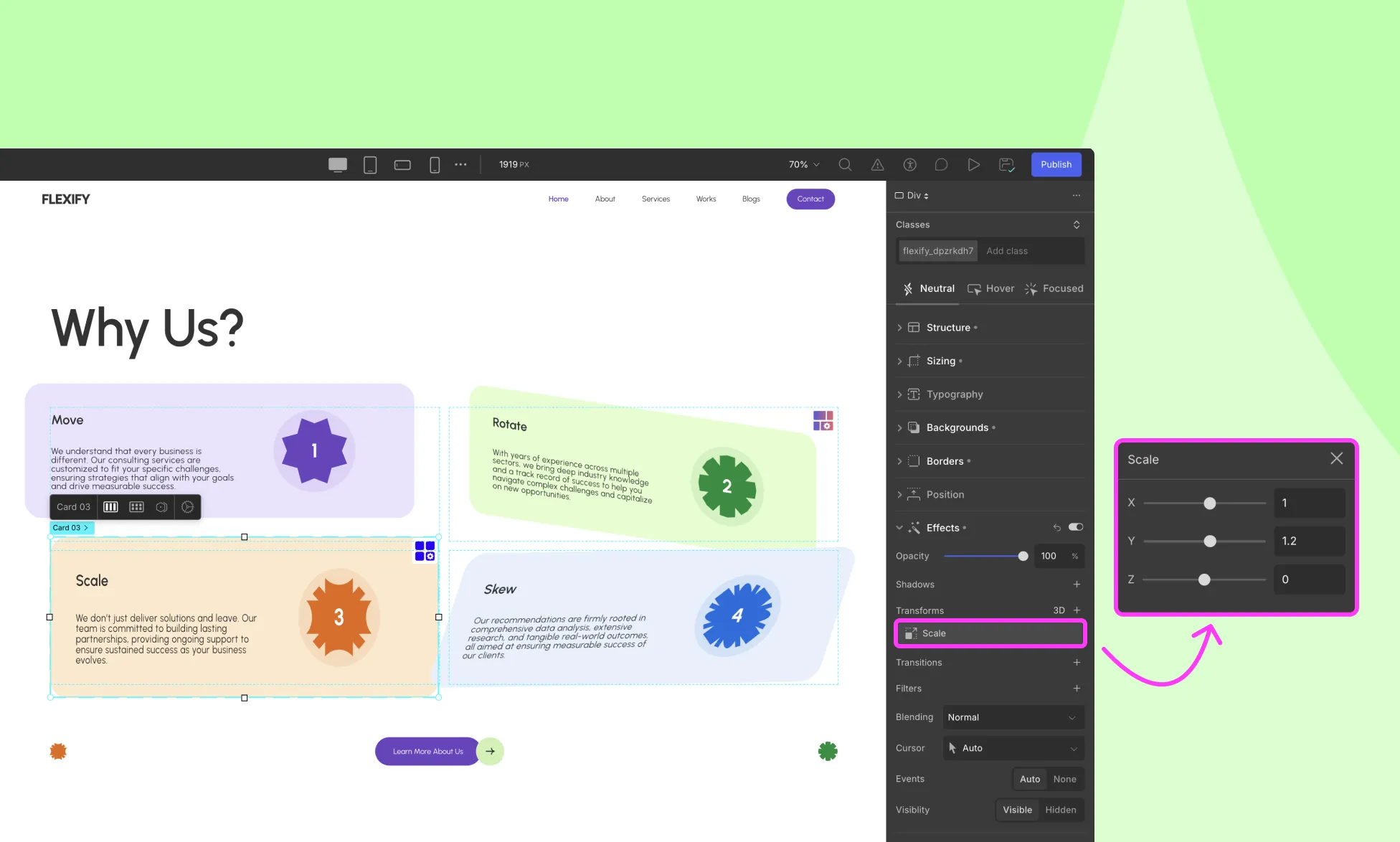Add a filter with plus icon

[x=1077, y=689]
